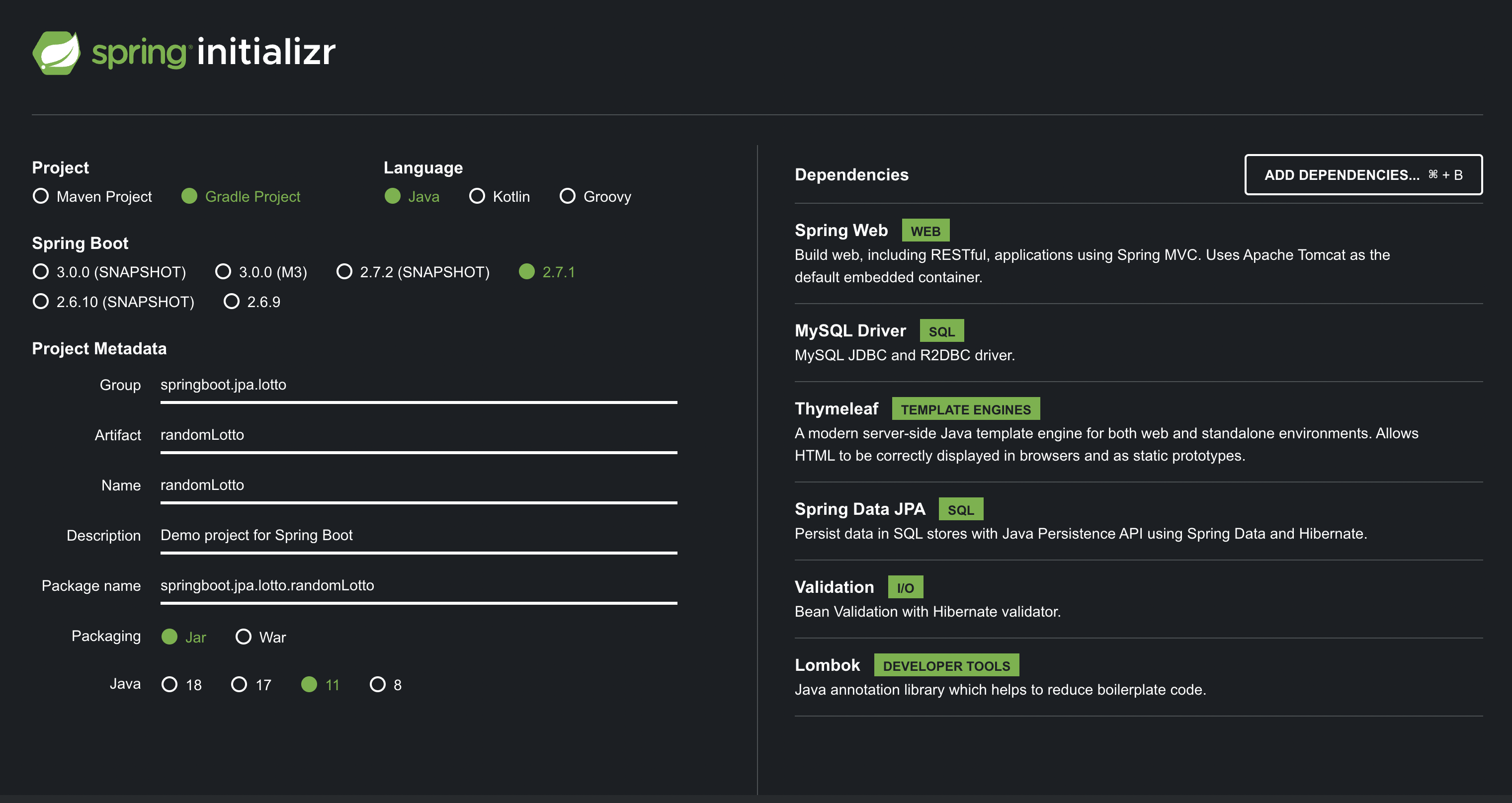The width and height of the screenshot is (1512, 803).
Task: Click SQL tag next to Spring Data JPA
Action: (961, 509)
